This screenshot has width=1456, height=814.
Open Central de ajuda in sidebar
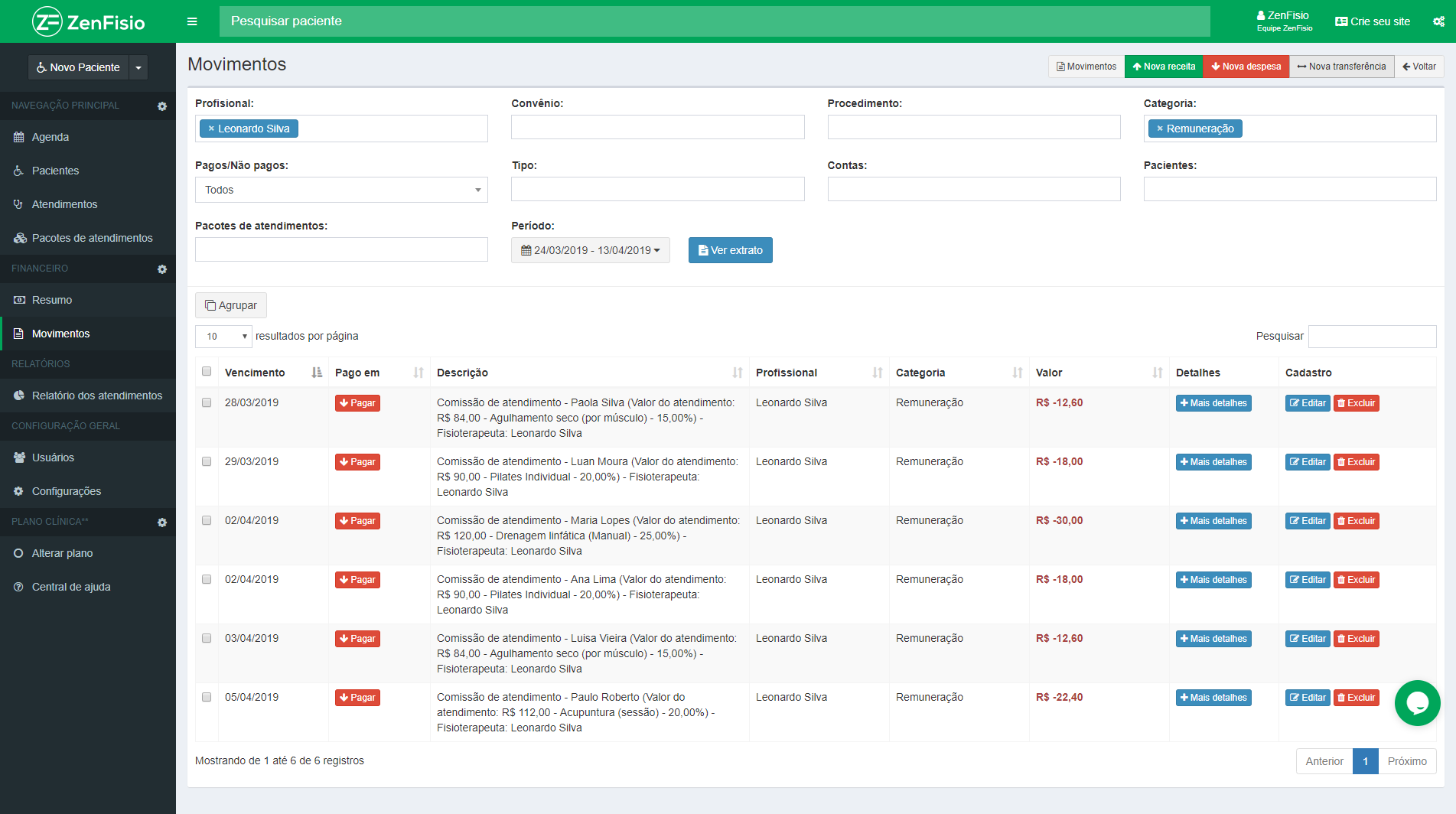pyautogui.click(x=88, y=587)
